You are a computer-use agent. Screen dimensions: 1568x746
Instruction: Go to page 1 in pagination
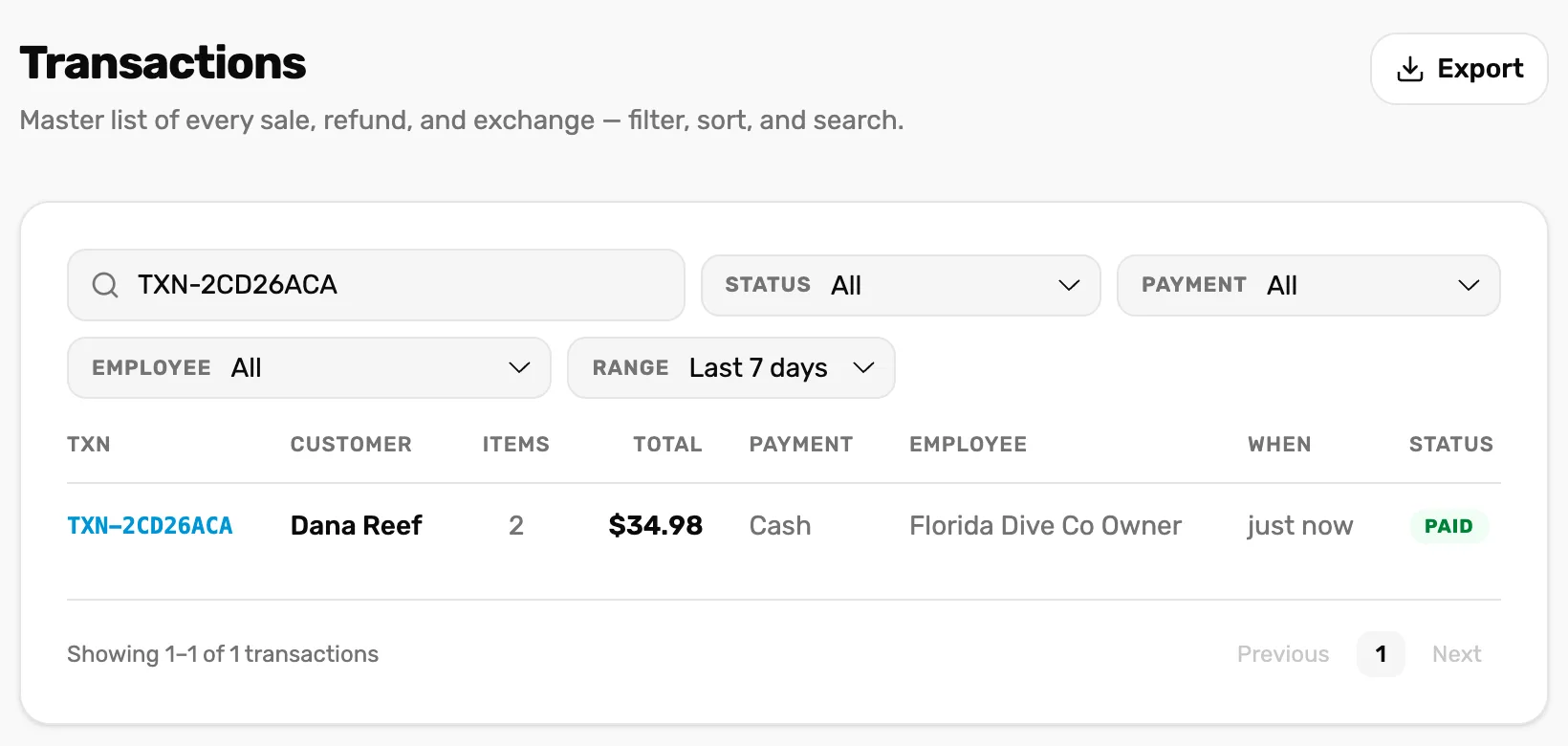click(x=1381, y=654)
